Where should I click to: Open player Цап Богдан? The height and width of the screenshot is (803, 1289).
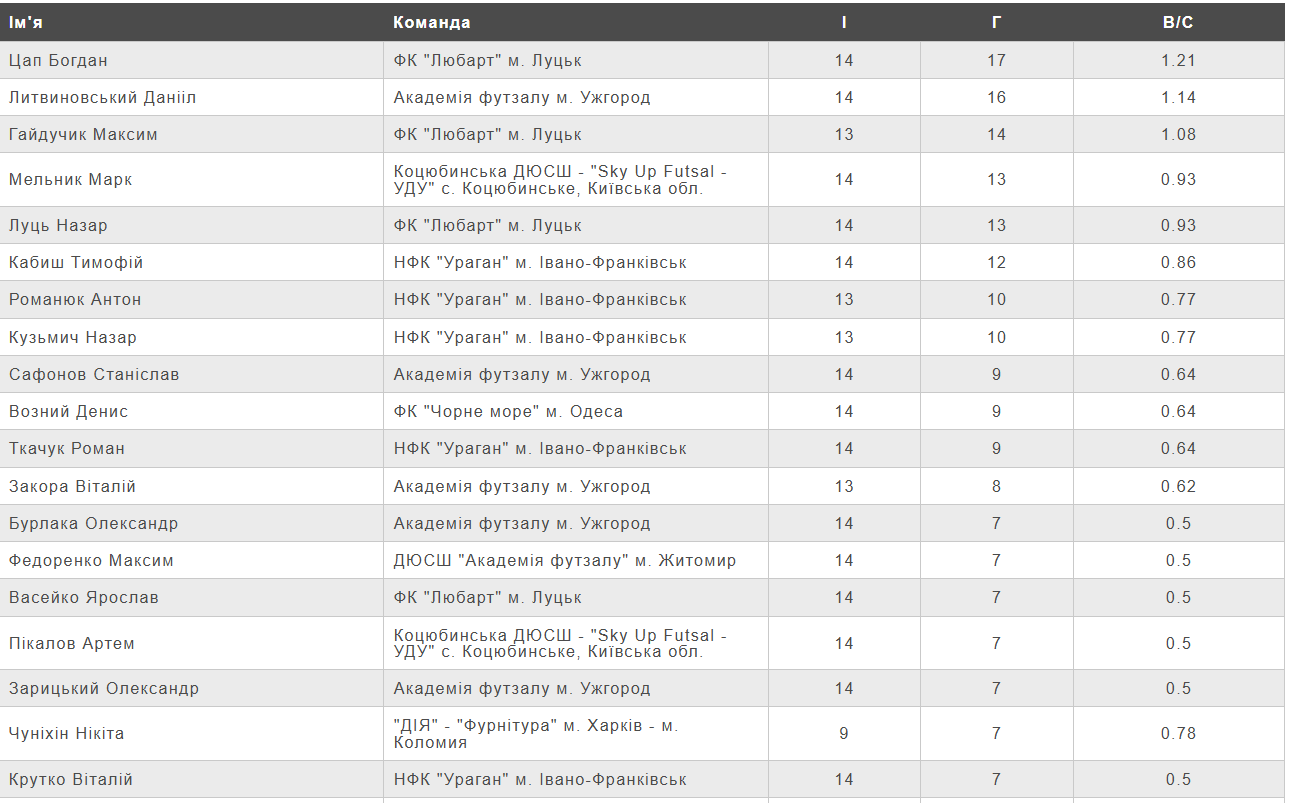(x=58, y=60)
